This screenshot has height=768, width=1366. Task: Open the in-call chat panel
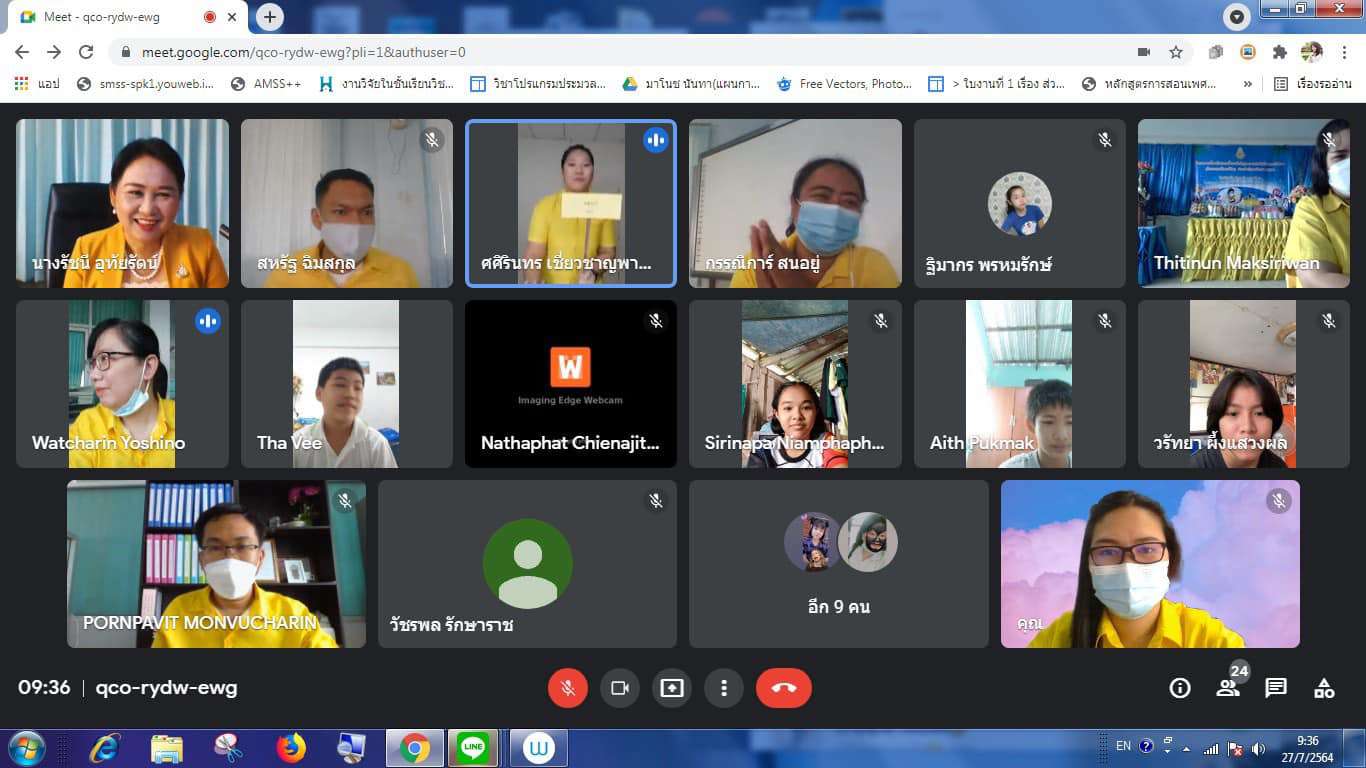click(1275, 688)
